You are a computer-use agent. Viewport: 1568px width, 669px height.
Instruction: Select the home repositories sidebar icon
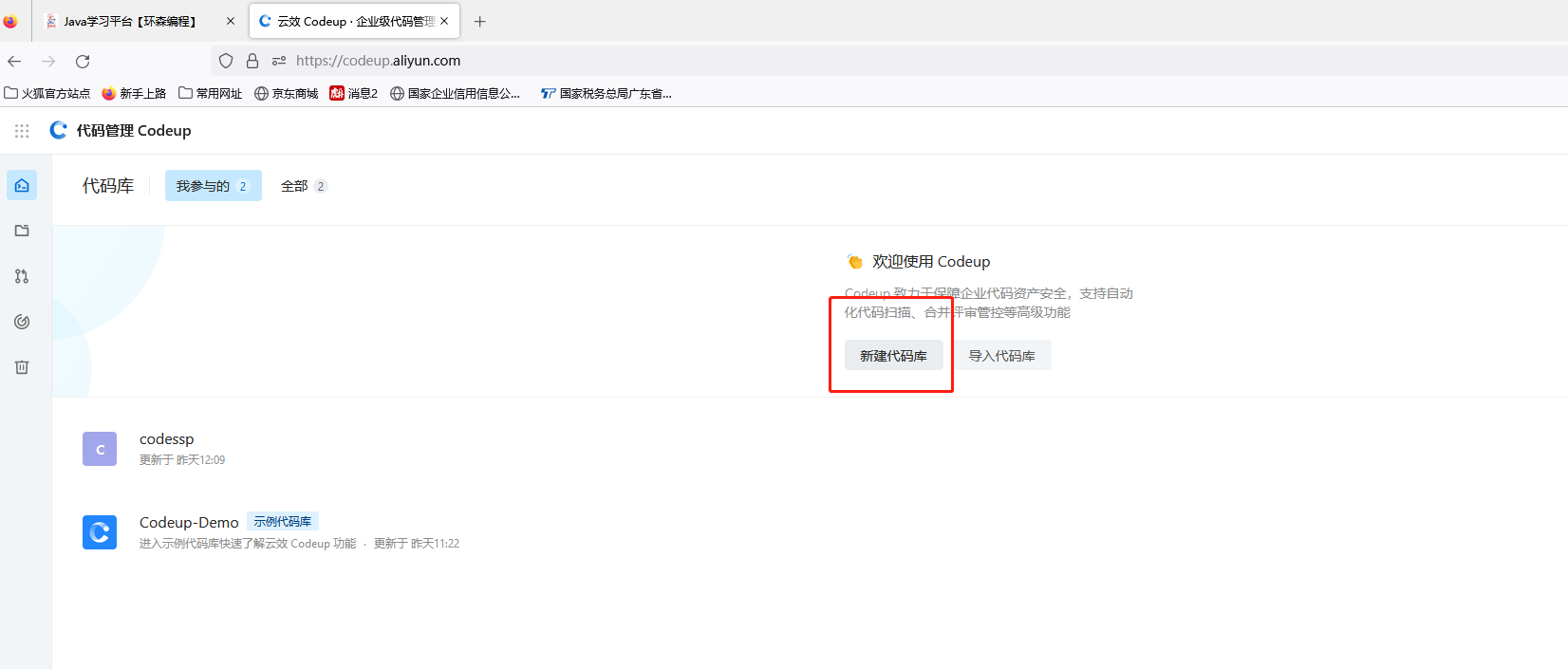coord(22,185)
